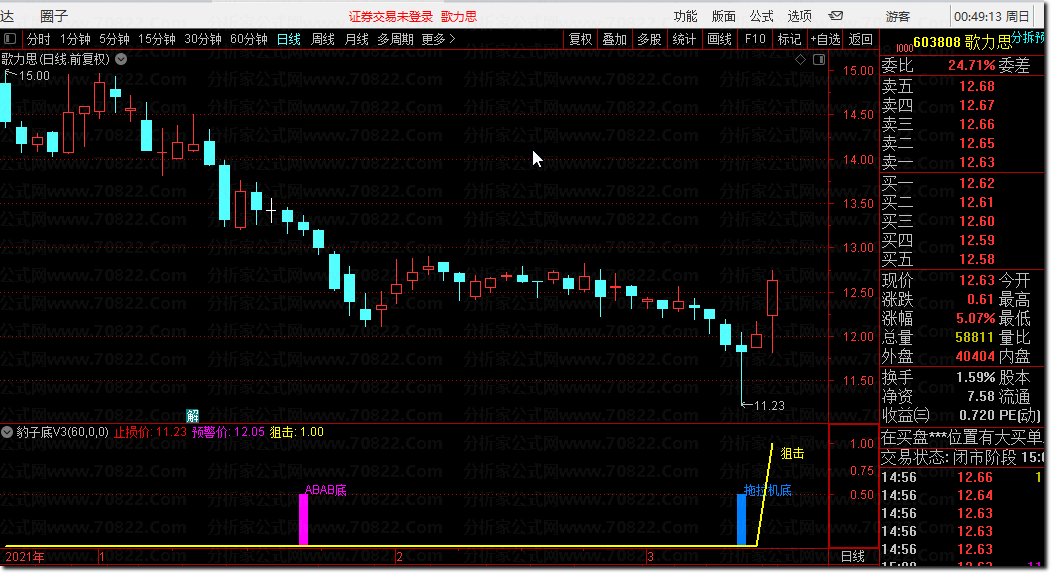Switch to 1分钟 period

point(75,39)
